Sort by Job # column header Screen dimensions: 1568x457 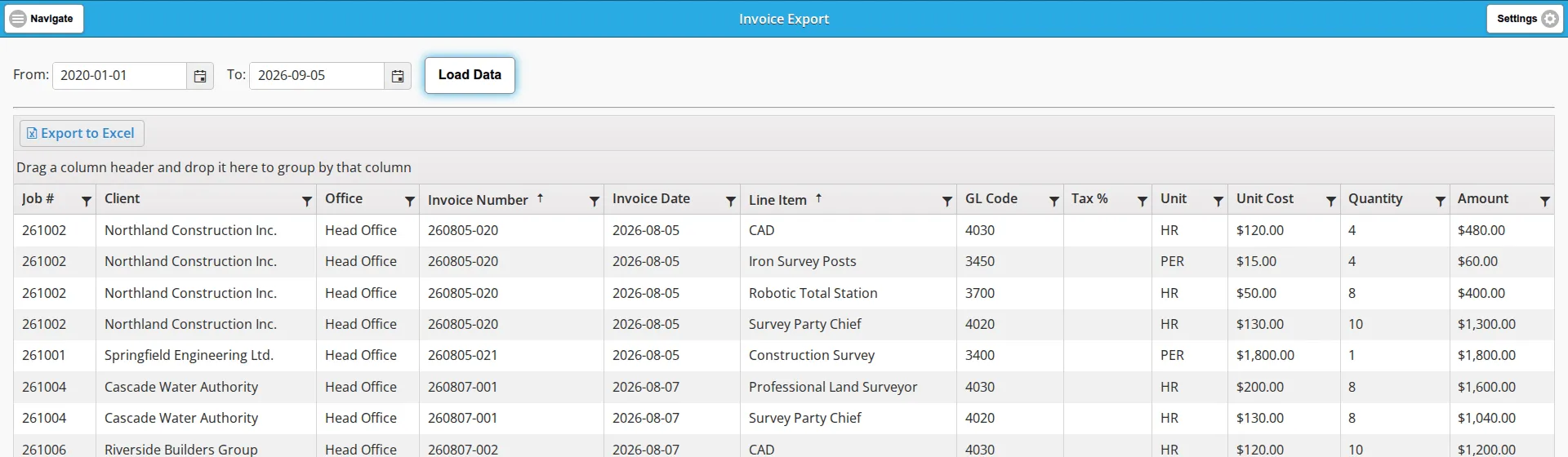[38, 199]
